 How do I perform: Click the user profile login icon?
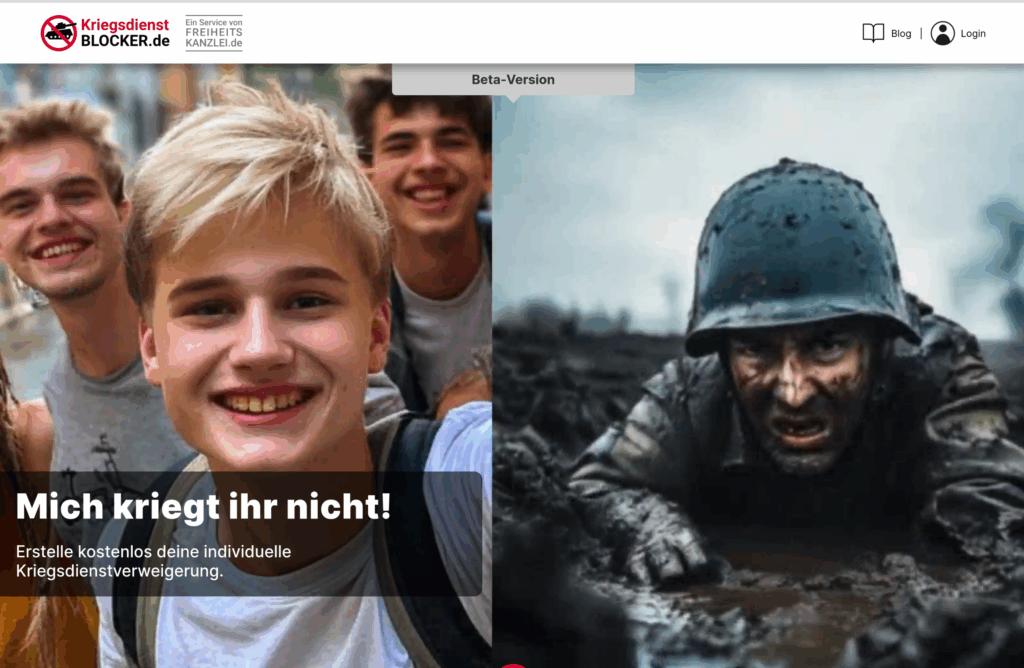[942, 33]
